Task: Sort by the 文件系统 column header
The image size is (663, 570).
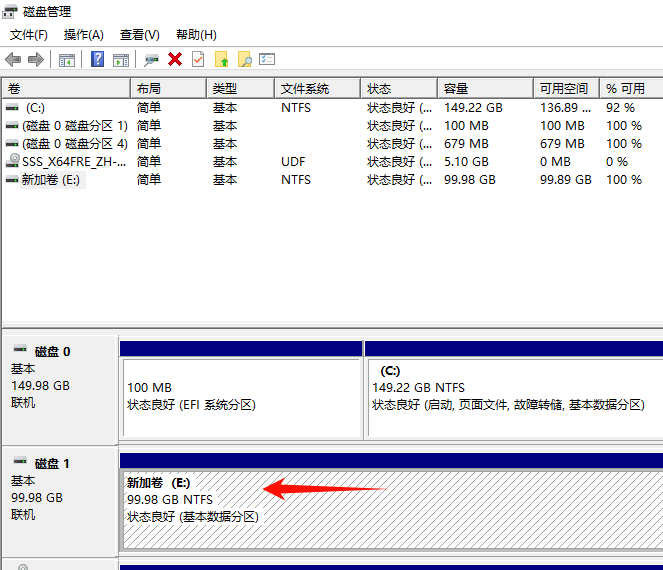Action: pyautogui.click(x=318, y=88)
